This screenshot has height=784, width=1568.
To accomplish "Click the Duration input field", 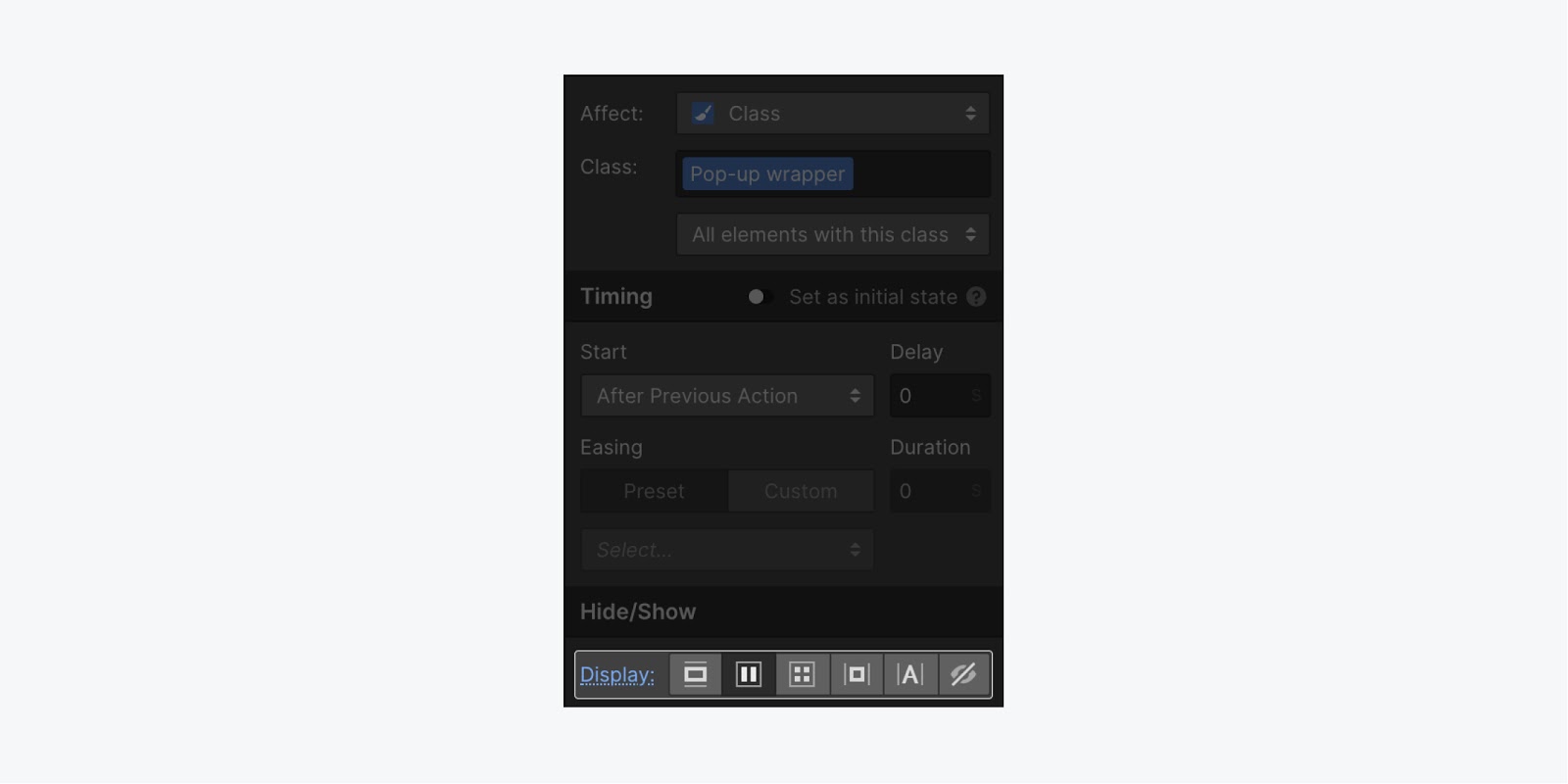I will click(940, 491).
